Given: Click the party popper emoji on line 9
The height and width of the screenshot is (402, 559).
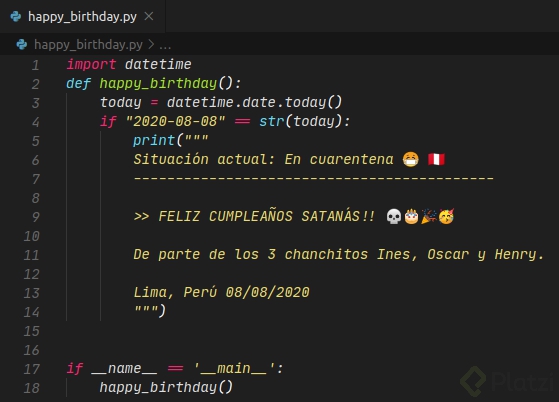Looking at the screenshot, I should point(429,216).
